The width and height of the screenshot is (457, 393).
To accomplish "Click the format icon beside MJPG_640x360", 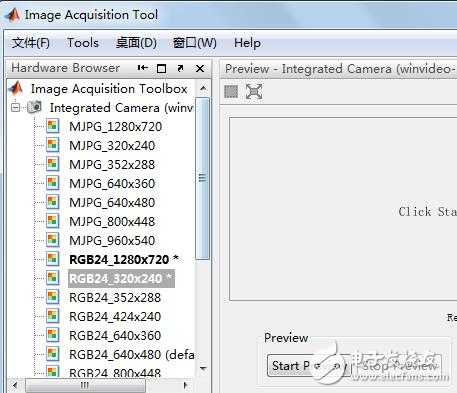I will pos(53,183).
